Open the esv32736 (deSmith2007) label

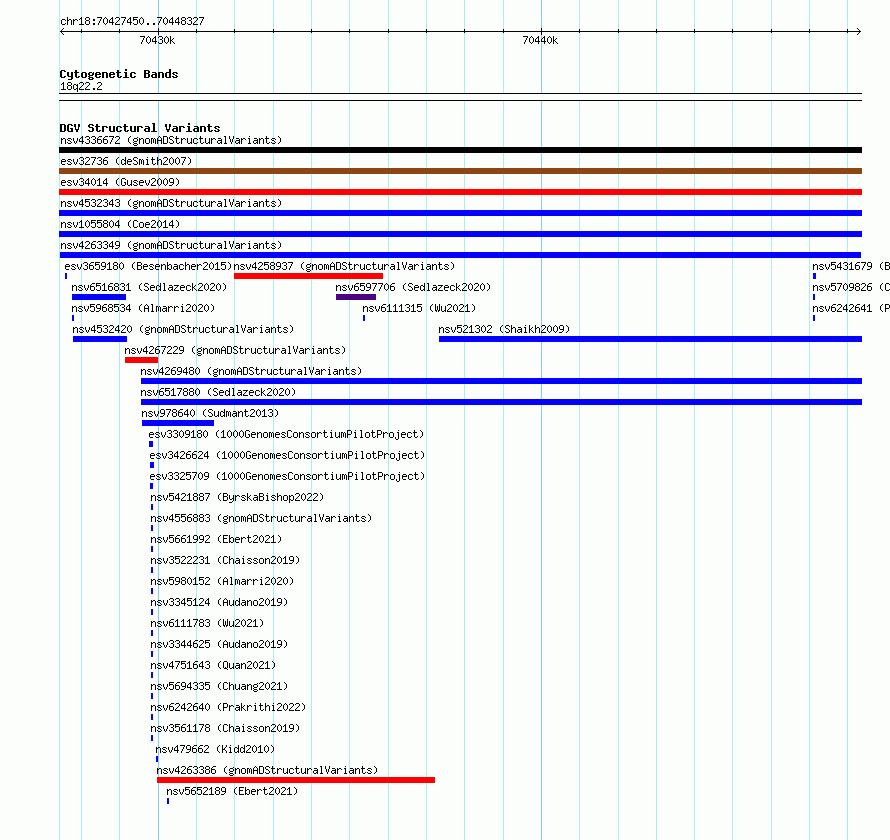click(126, 161)
